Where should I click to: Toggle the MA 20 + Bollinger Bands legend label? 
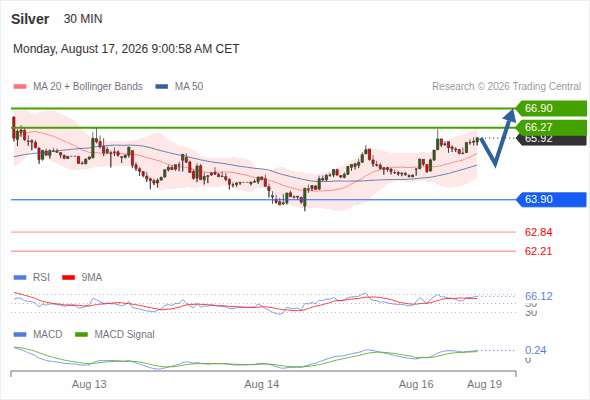pyautogui.click(x=88, y=87)
